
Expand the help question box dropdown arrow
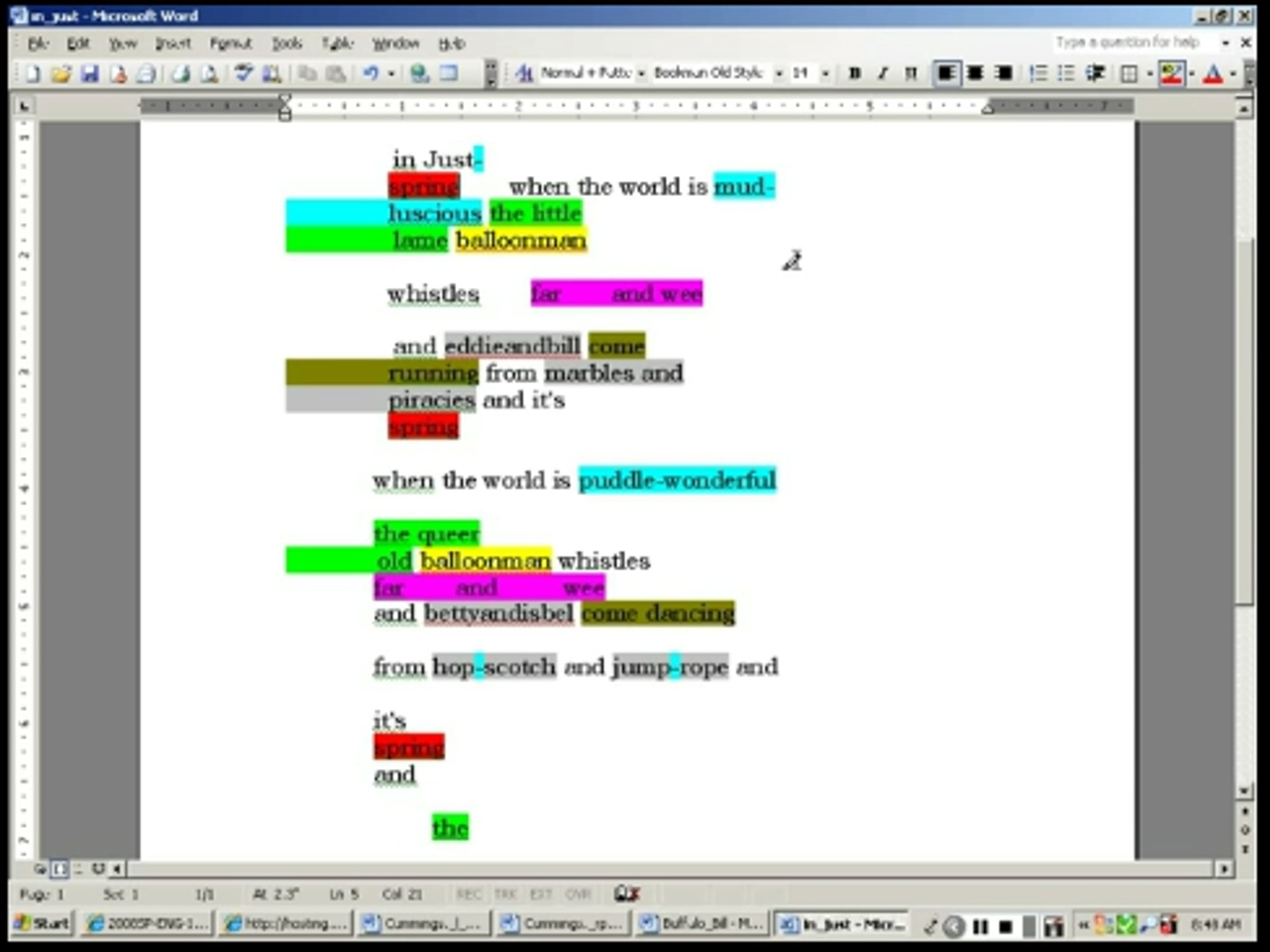(x=1226, y=42)
